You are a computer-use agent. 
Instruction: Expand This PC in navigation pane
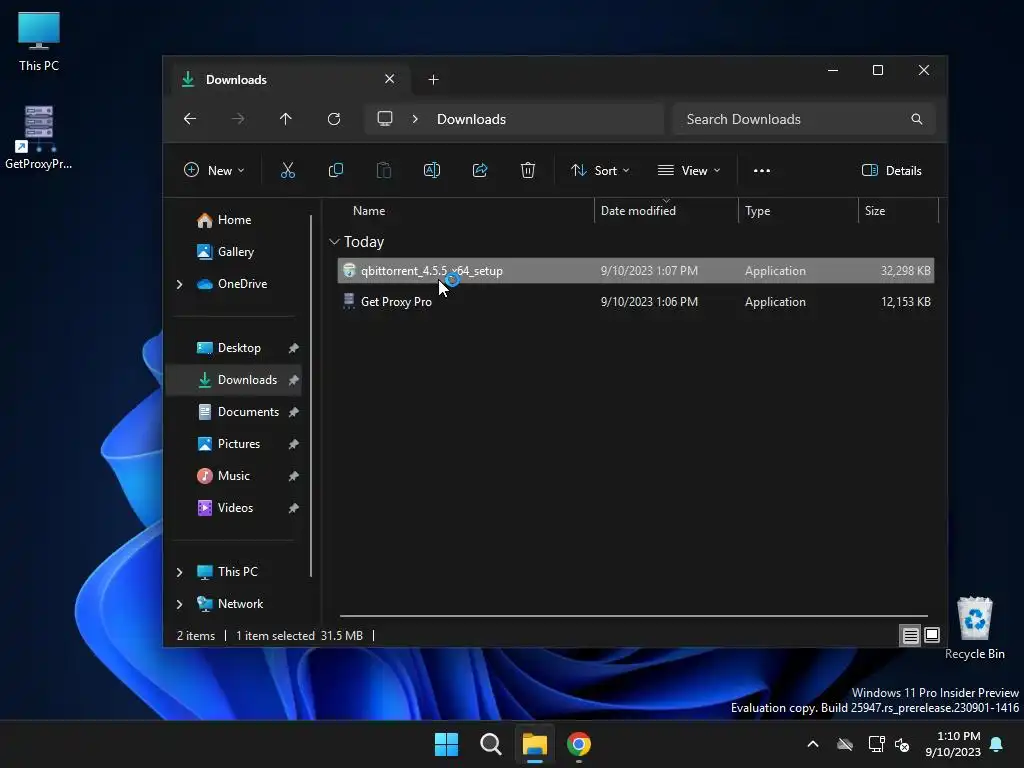[180, 572]
